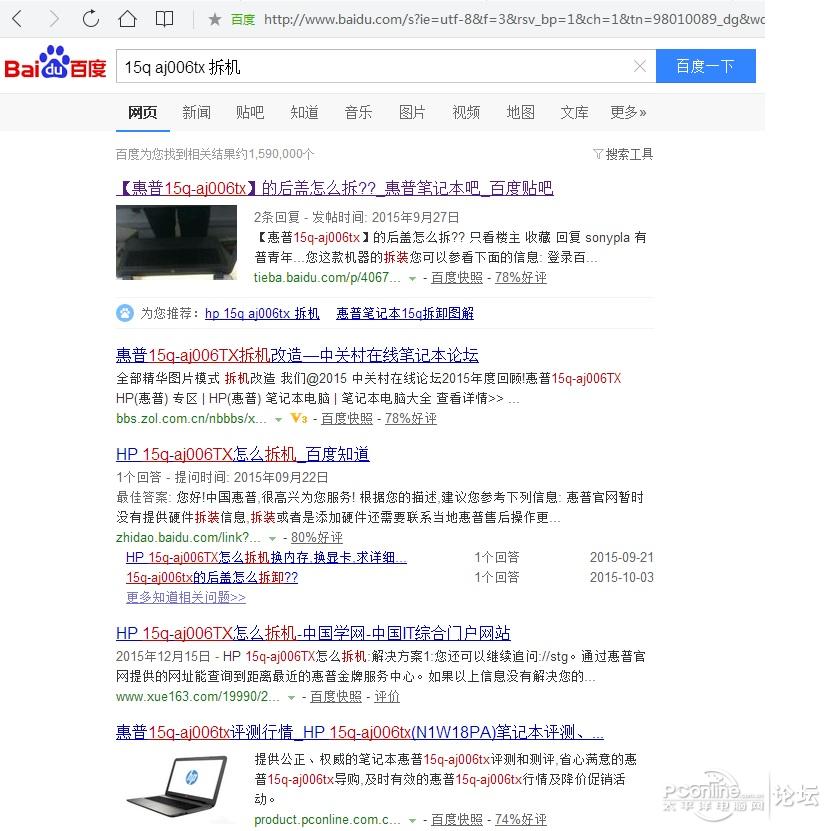Viewport: 828px width, 831px height.
Task: Open 百度快照 for the xue163 result
Action: click(x=336, y=697)
